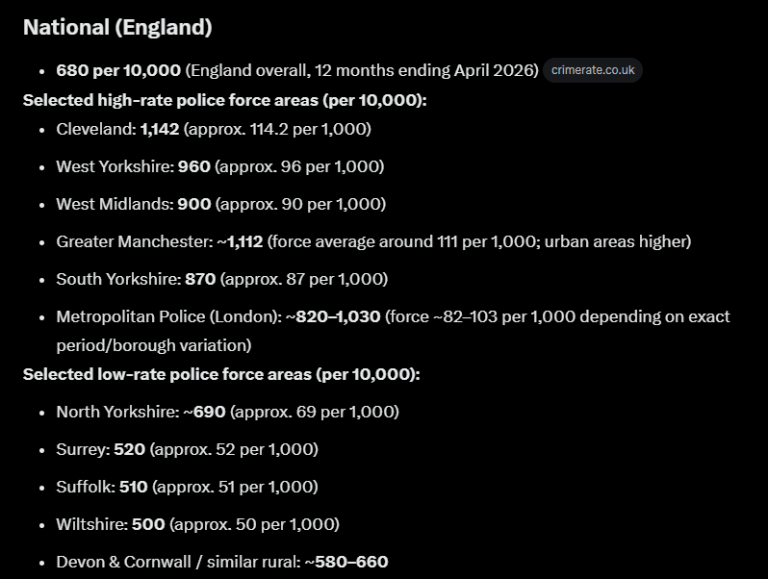
Task: Click the period/borough variation text line
Action: tap(154, 345)
